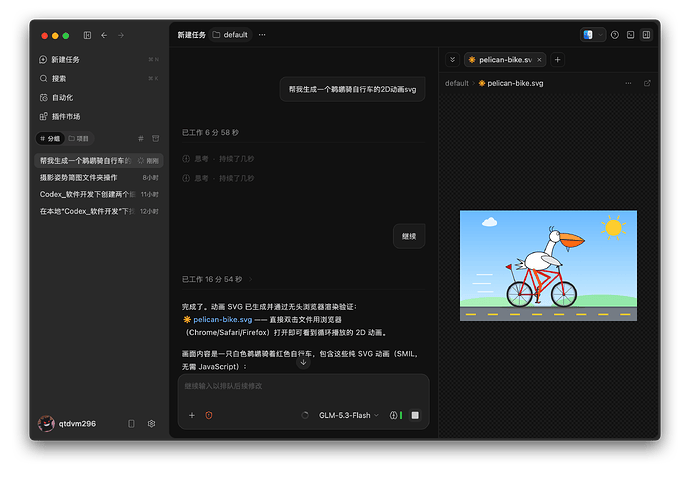Click the hash icon beside the group toggle
This screenshot has width=690, height=479.
[141, 139]
